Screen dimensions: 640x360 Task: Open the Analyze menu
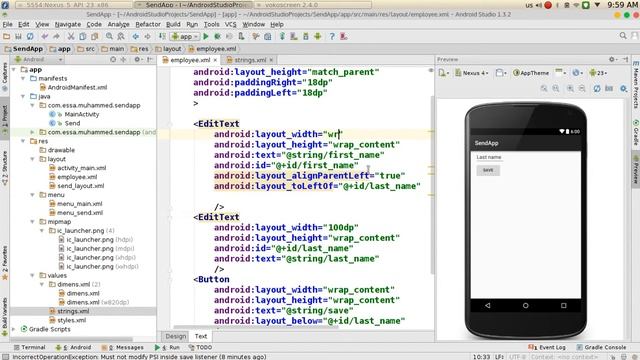point(118,24)
